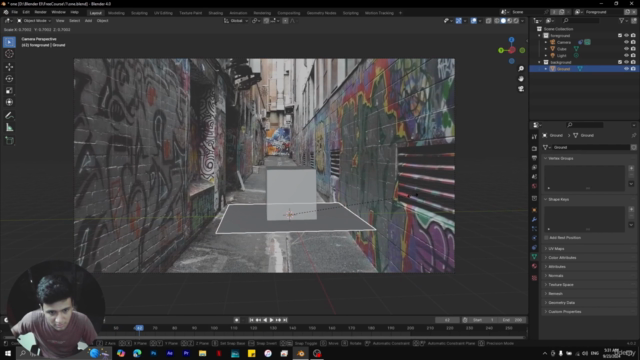This screenshot has height=360, width=640.
Task: Open the Global transform orientation dropdown
Action: pos(236,20)
